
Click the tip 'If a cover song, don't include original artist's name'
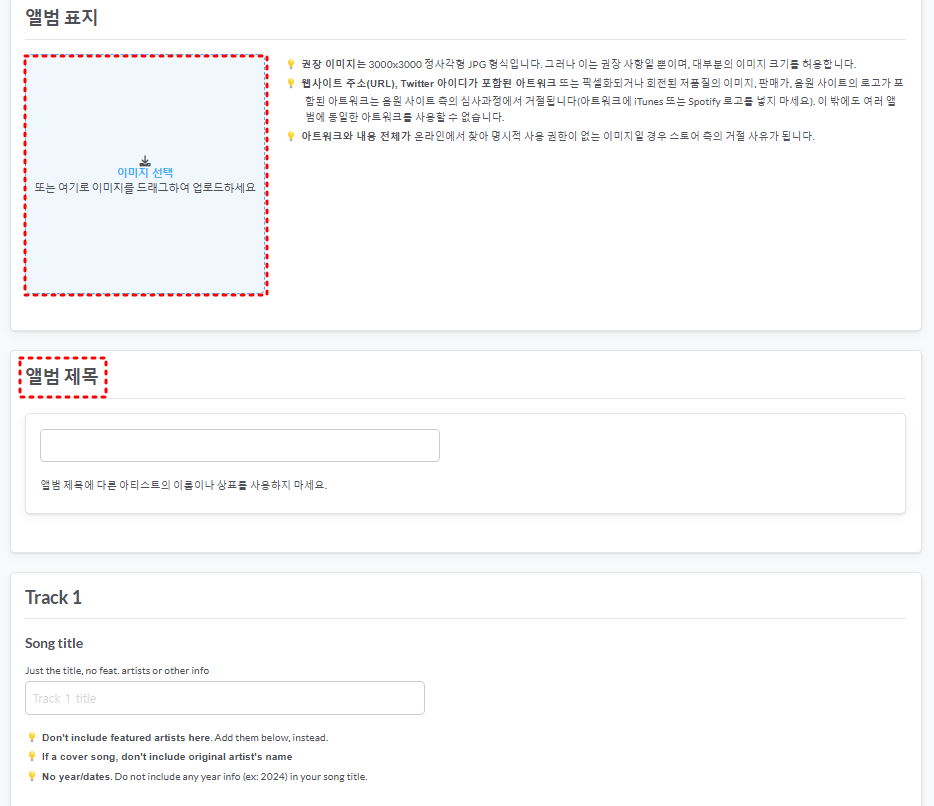pos(167,757)
